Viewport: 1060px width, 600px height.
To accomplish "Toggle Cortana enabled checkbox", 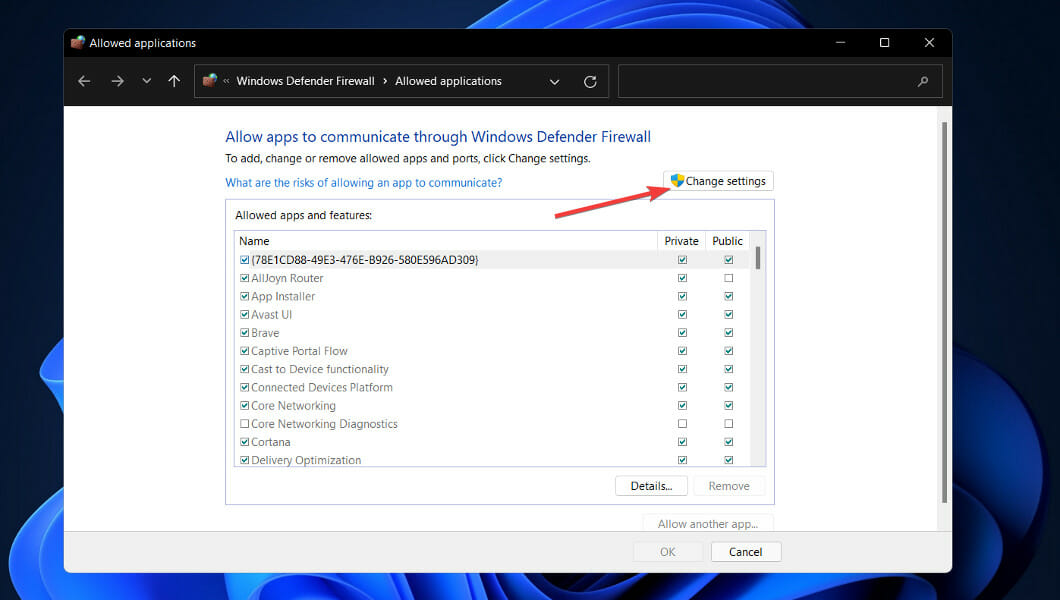I will (244, 442).
